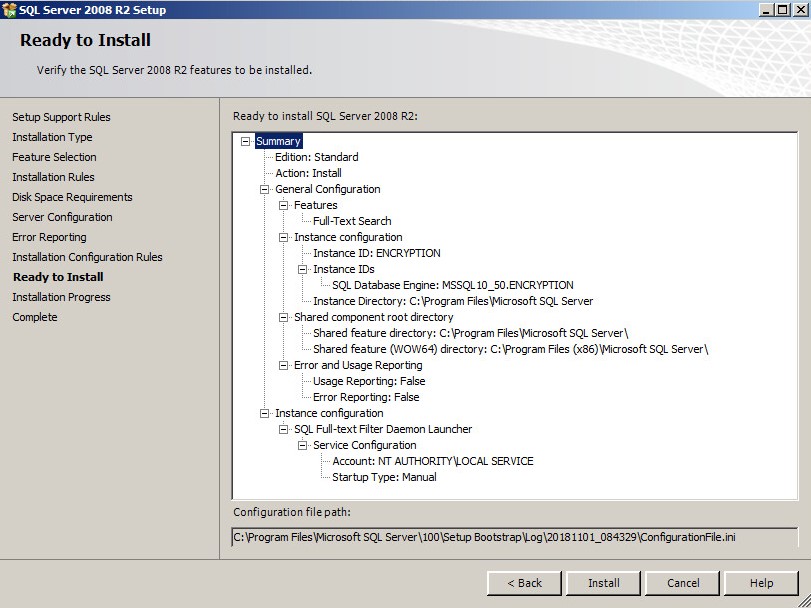Select the Instance Directory row
This screenshot has height=608, width=811.
[453, 301]
